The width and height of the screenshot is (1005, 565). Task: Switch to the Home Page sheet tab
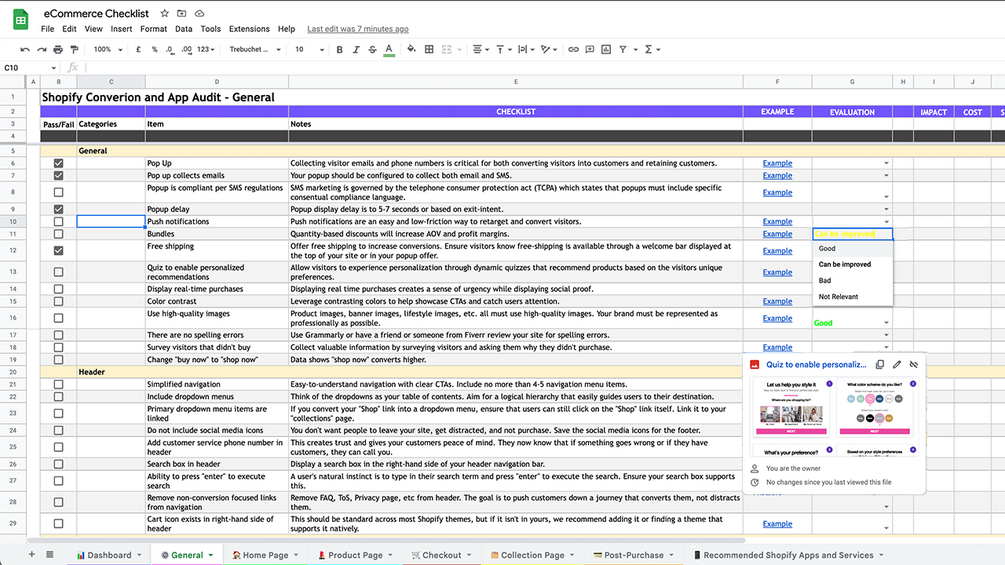pos(265,555)
